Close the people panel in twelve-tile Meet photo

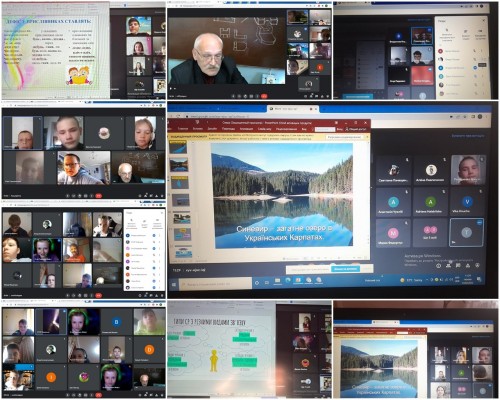coord(162,213)
